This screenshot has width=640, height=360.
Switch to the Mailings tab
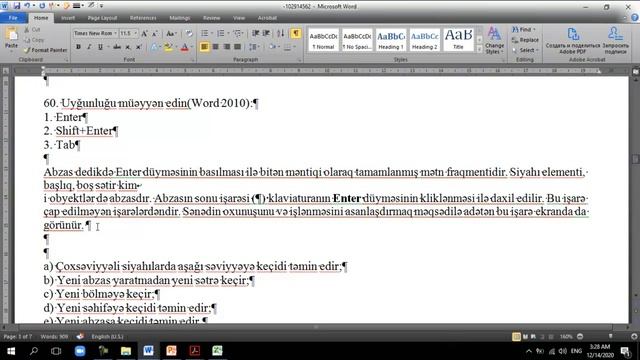[180, 18]
